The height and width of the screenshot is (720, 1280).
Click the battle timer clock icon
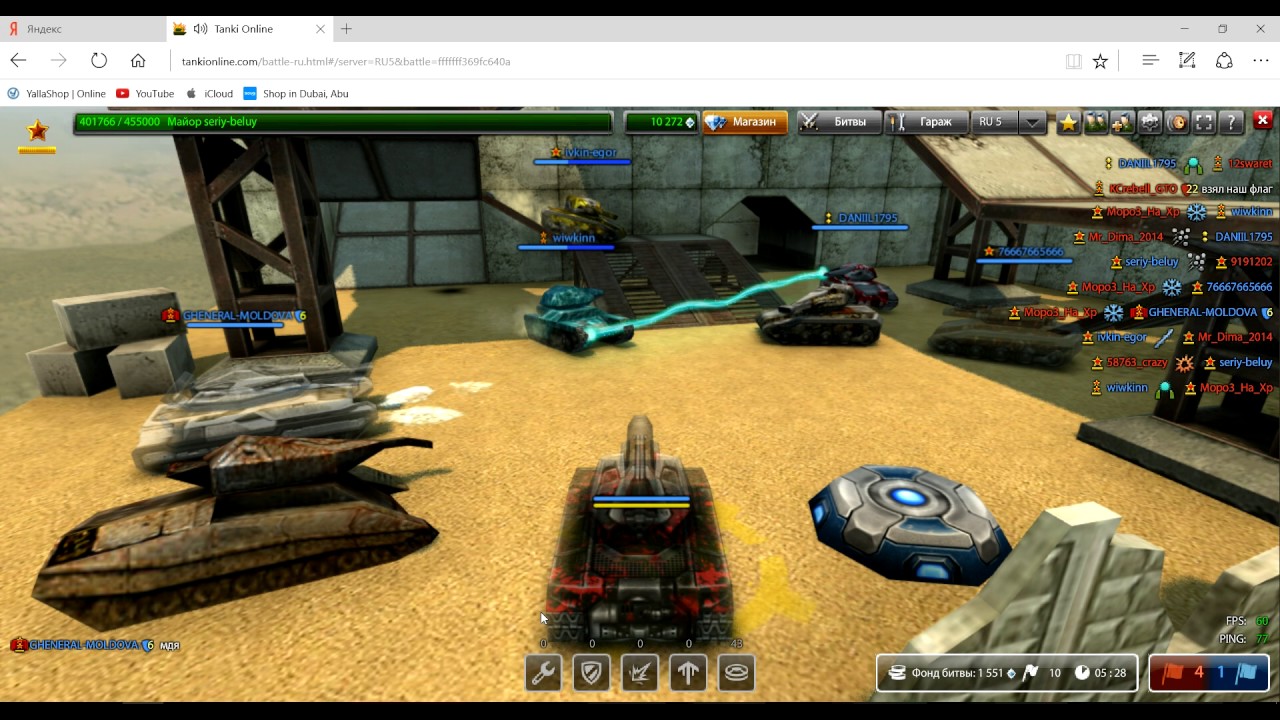[1082, 673]
